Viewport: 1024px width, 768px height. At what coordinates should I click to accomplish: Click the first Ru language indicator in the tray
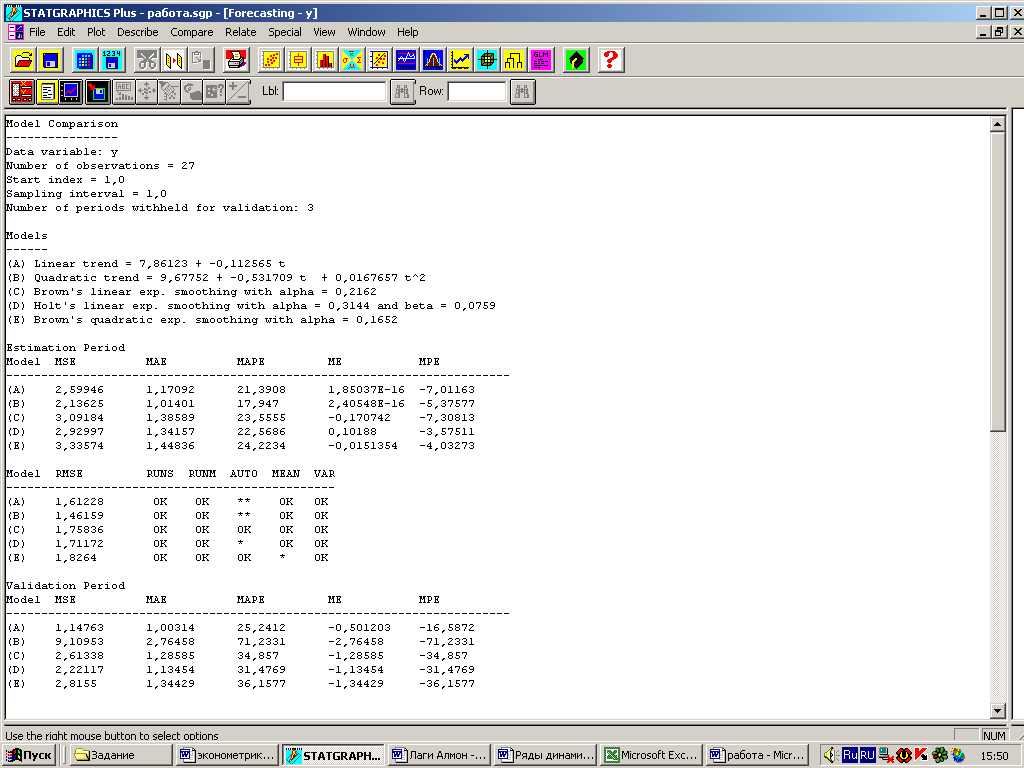coord(850,755)
